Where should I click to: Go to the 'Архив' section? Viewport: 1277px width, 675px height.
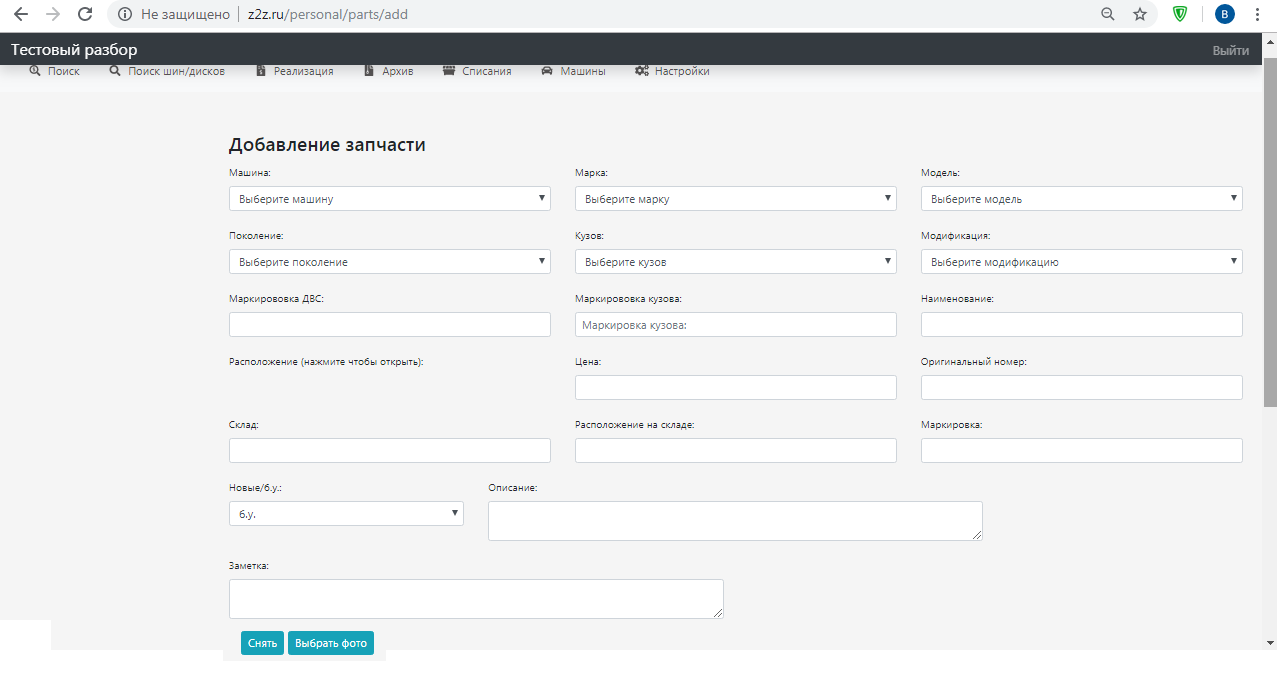coord(397,71)
